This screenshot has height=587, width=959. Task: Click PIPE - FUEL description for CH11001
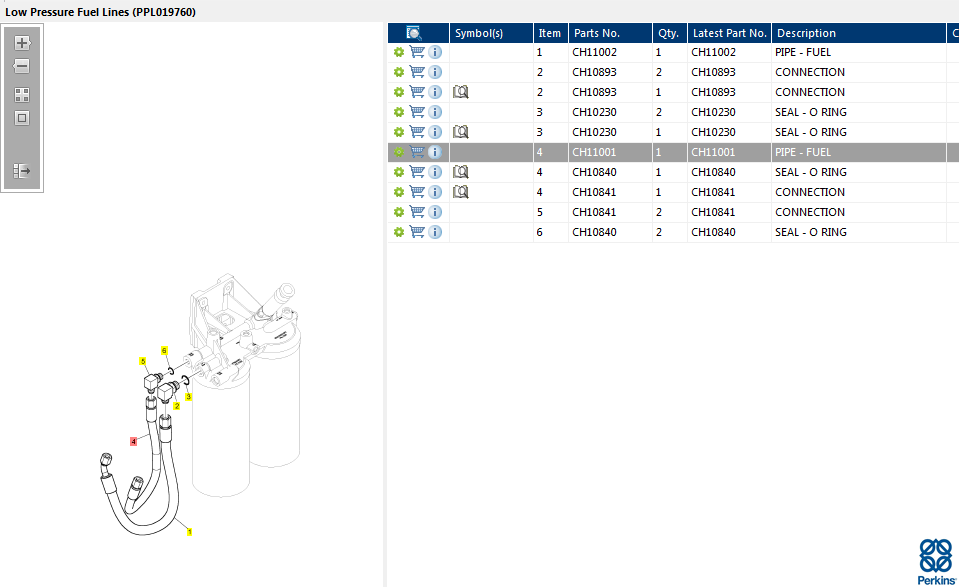(x=803, y=152)
